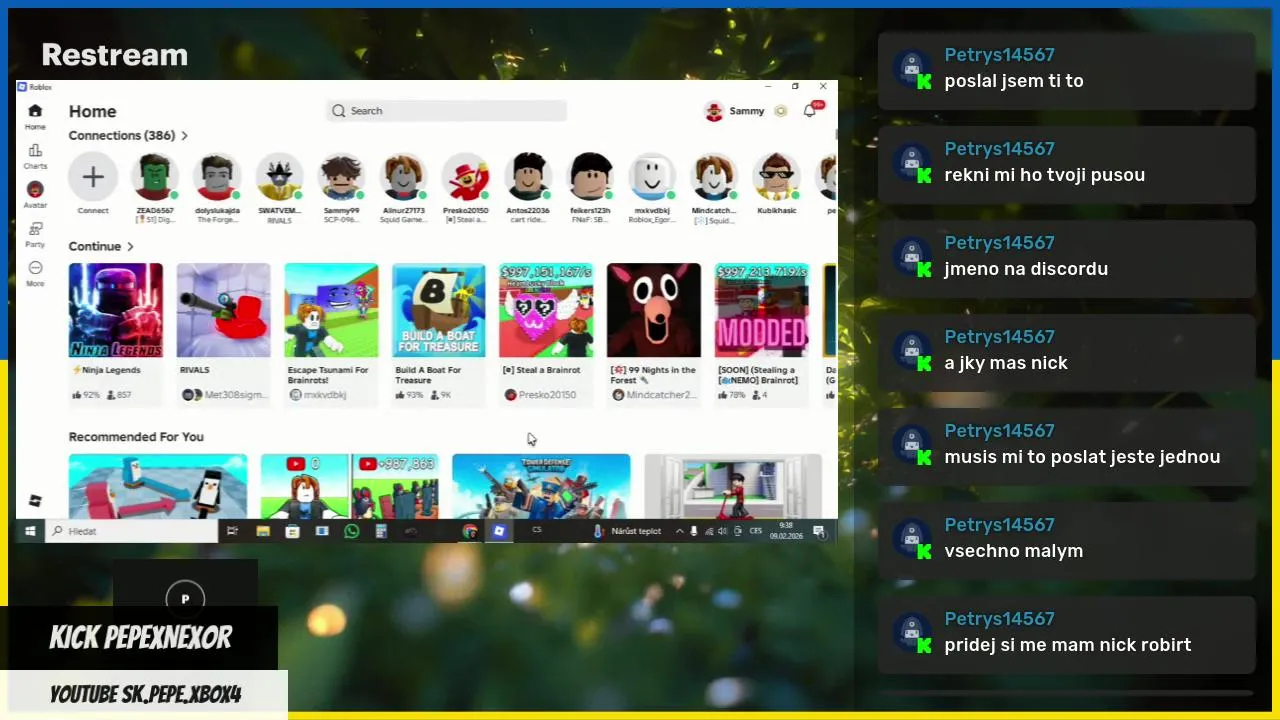
Task: Click the Connect plus button
Action: click(x=93, y=177)
